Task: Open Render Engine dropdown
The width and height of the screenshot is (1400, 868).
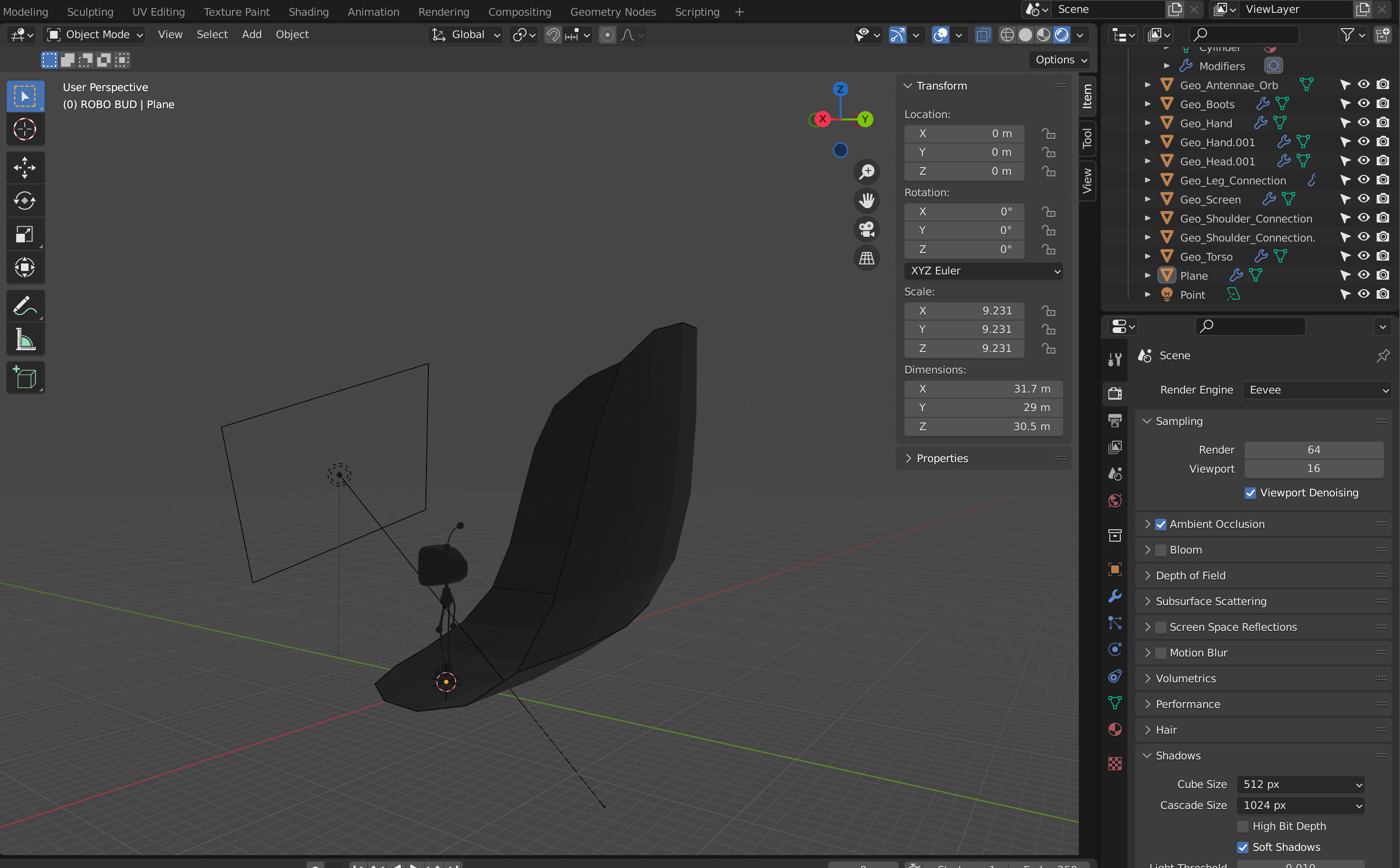Action: click(1317, 390)
